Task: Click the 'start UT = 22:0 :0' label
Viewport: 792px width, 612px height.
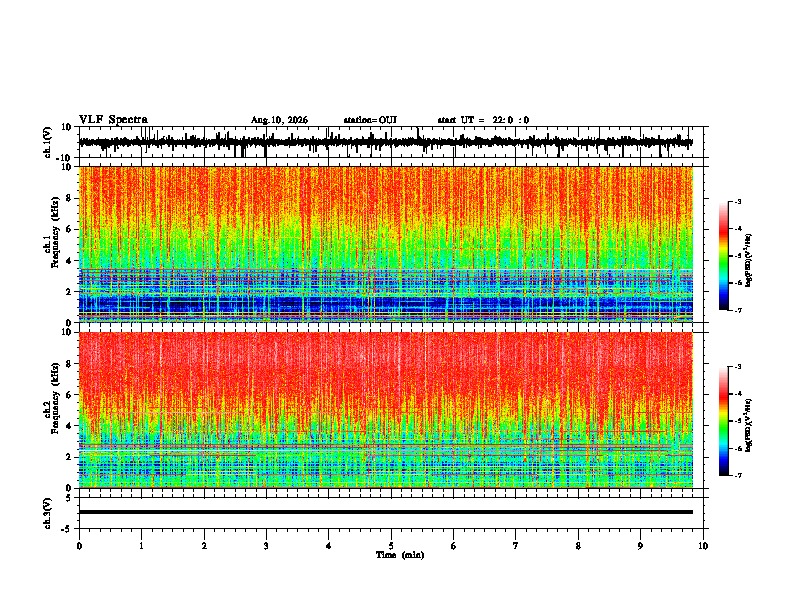Action: (483, 120)
